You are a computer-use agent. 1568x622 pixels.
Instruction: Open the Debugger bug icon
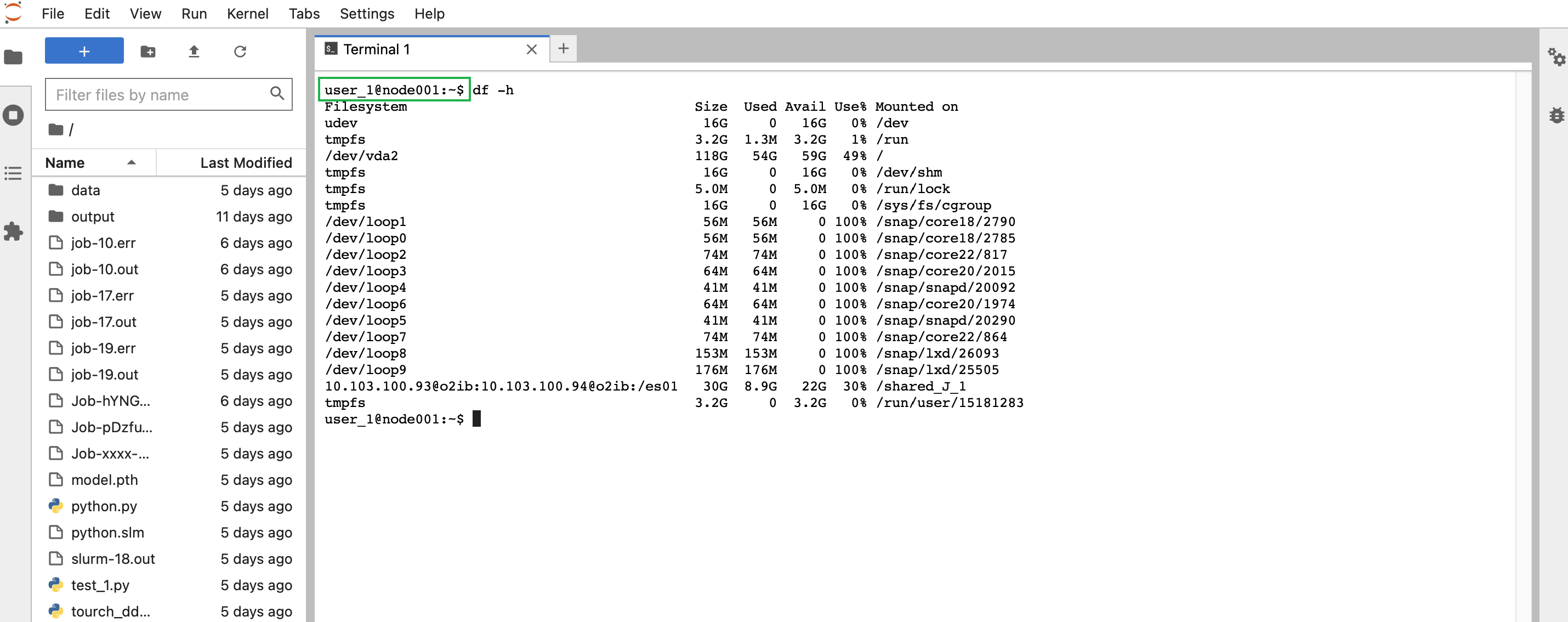1556,115
